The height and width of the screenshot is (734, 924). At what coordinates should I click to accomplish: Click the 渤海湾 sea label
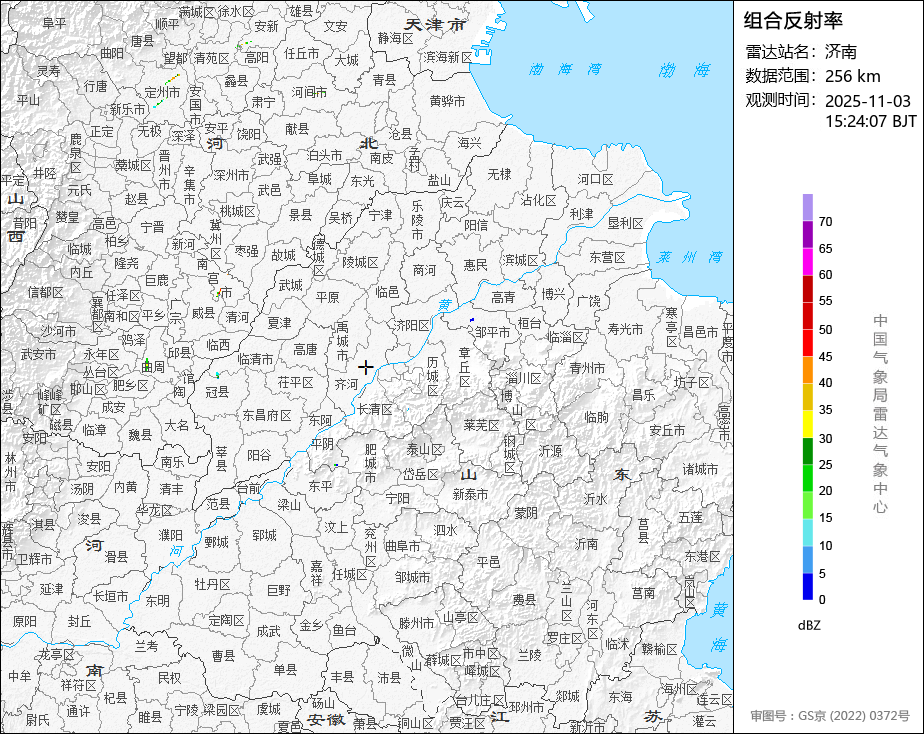point(565,70)
